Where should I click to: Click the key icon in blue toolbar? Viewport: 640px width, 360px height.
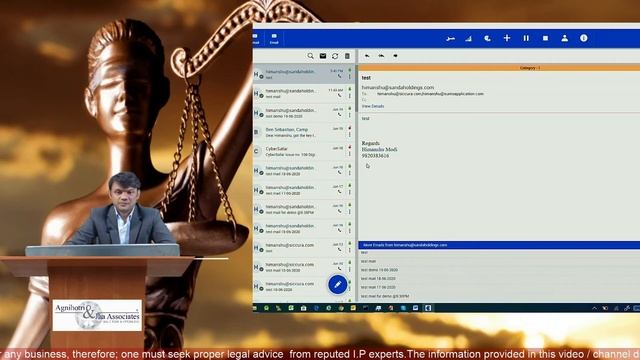pyautogui.click(x=450, y=38)
